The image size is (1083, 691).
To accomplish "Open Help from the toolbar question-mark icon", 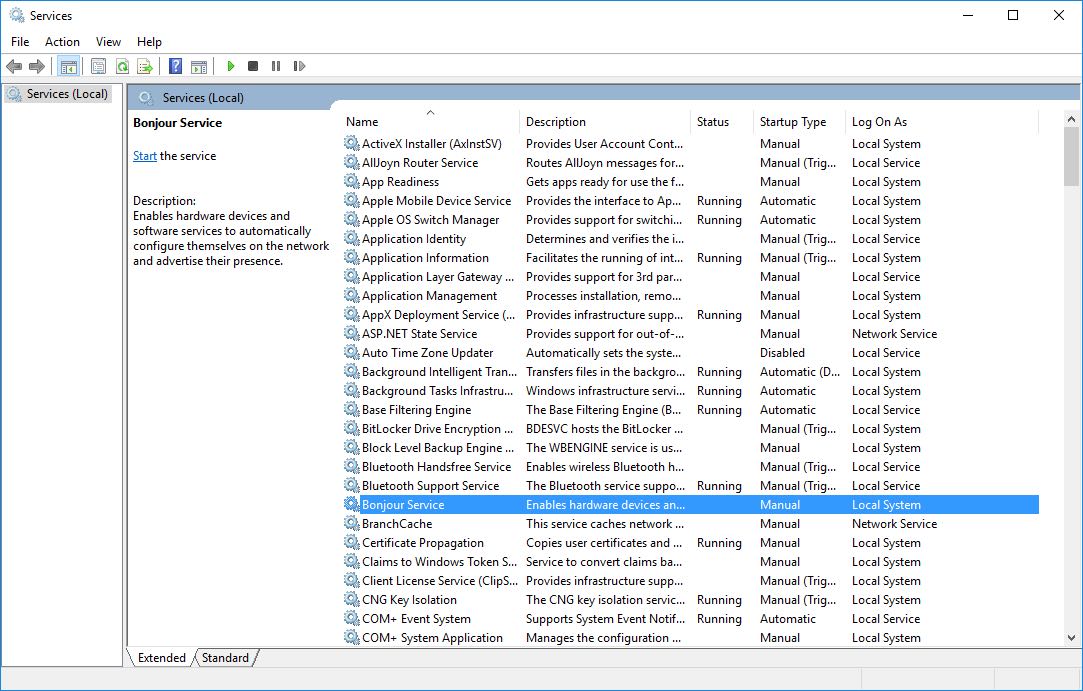I will click(x=175, y=66).
